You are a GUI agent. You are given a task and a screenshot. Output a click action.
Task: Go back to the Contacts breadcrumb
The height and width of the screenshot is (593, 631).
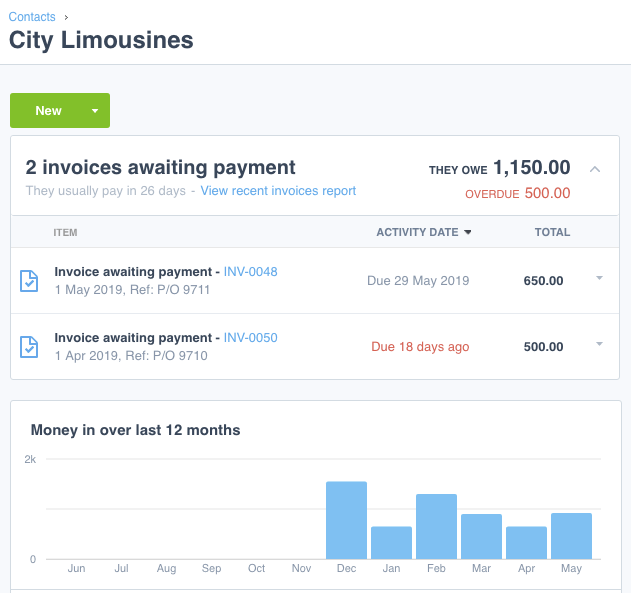(32, 17)
